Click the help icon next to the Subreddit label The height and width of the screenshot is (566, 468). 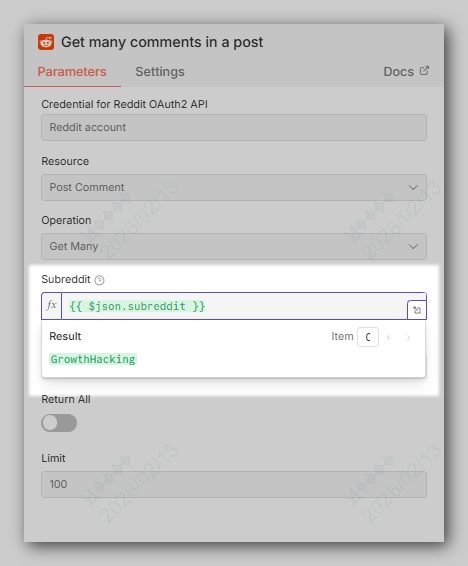coord(99,280)
